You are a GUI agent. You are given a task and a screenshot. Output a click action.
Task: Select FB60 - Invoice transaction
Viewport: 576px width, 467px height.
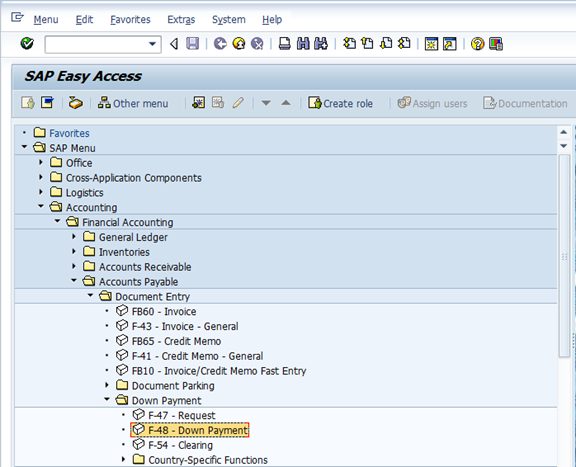point(164,312)
